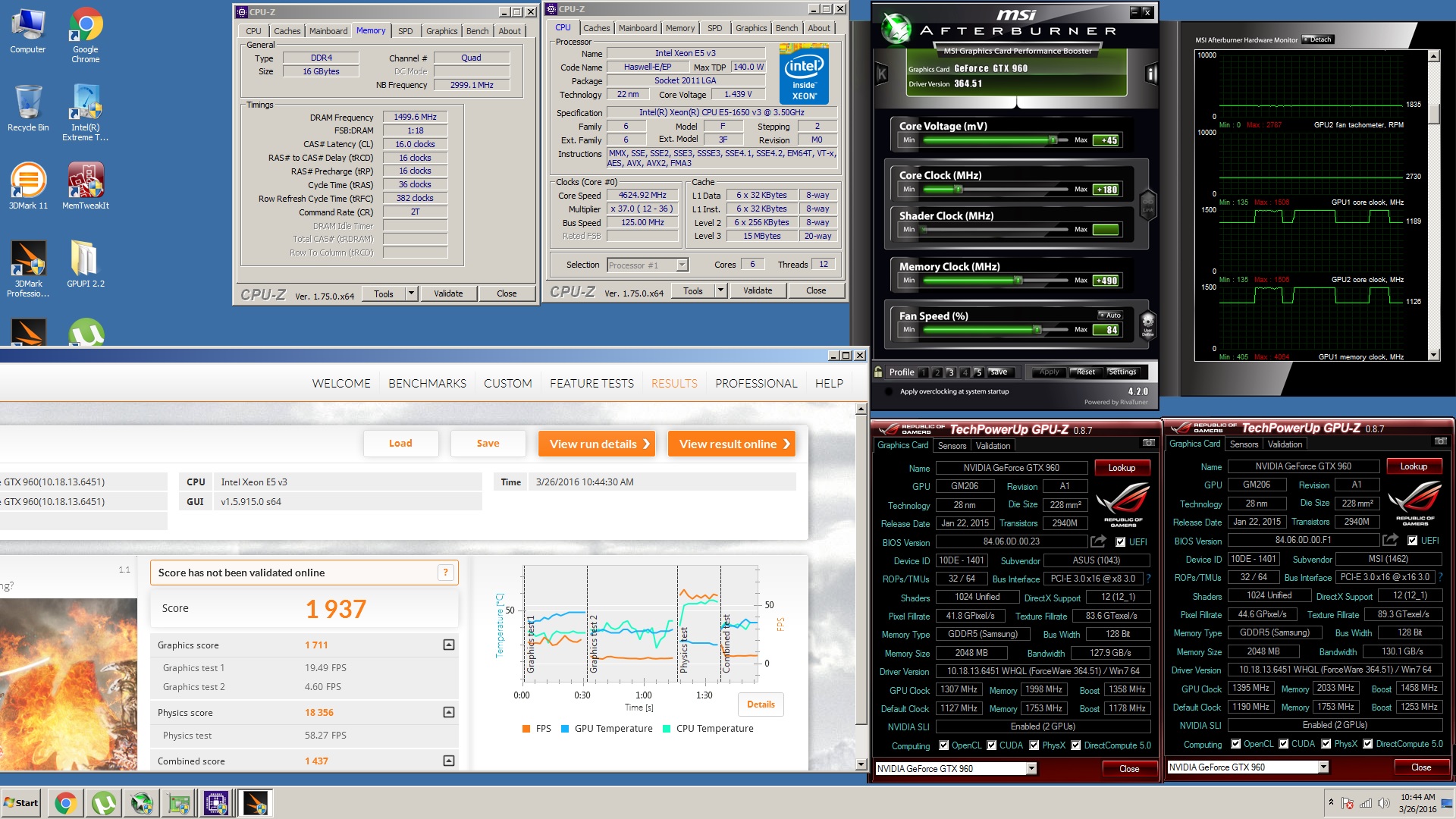1456x819 pixels.
Task: Click Bus Interface question mark in left GPU-Z
Action: [x=1148, y=579]
